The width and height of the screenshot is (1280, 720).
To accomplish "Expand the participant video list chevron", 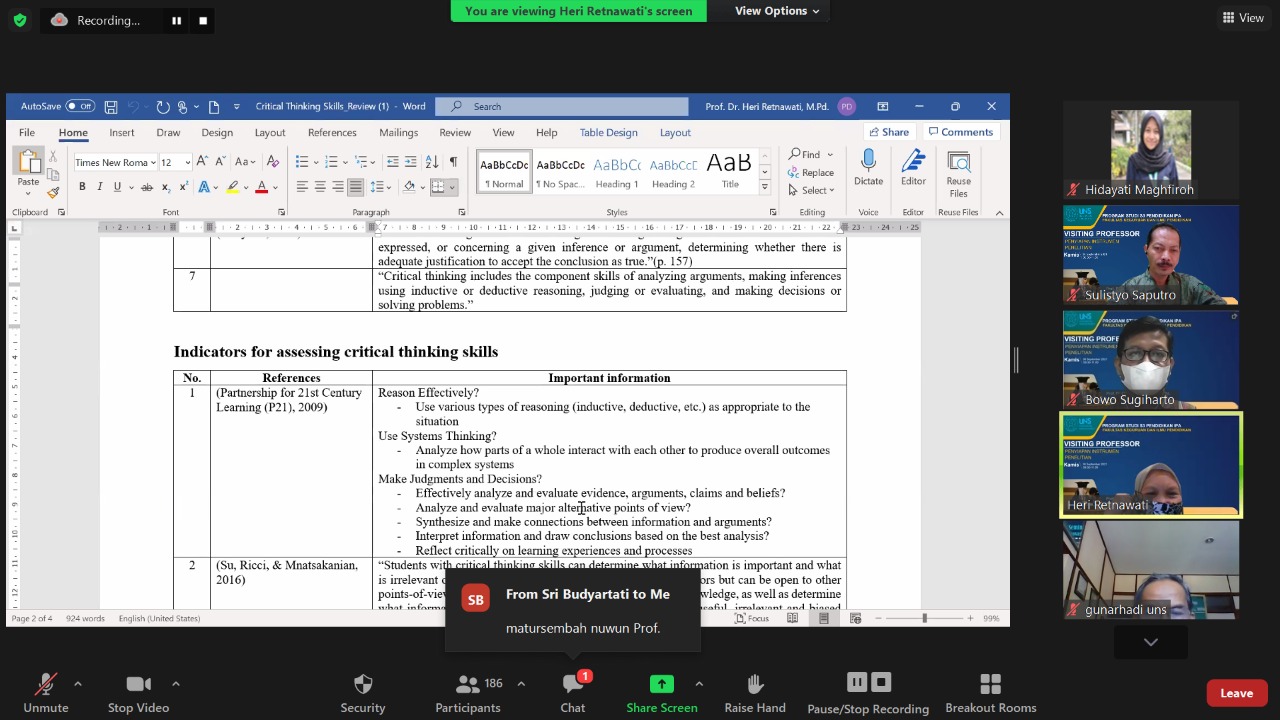I will [1150, 642].
